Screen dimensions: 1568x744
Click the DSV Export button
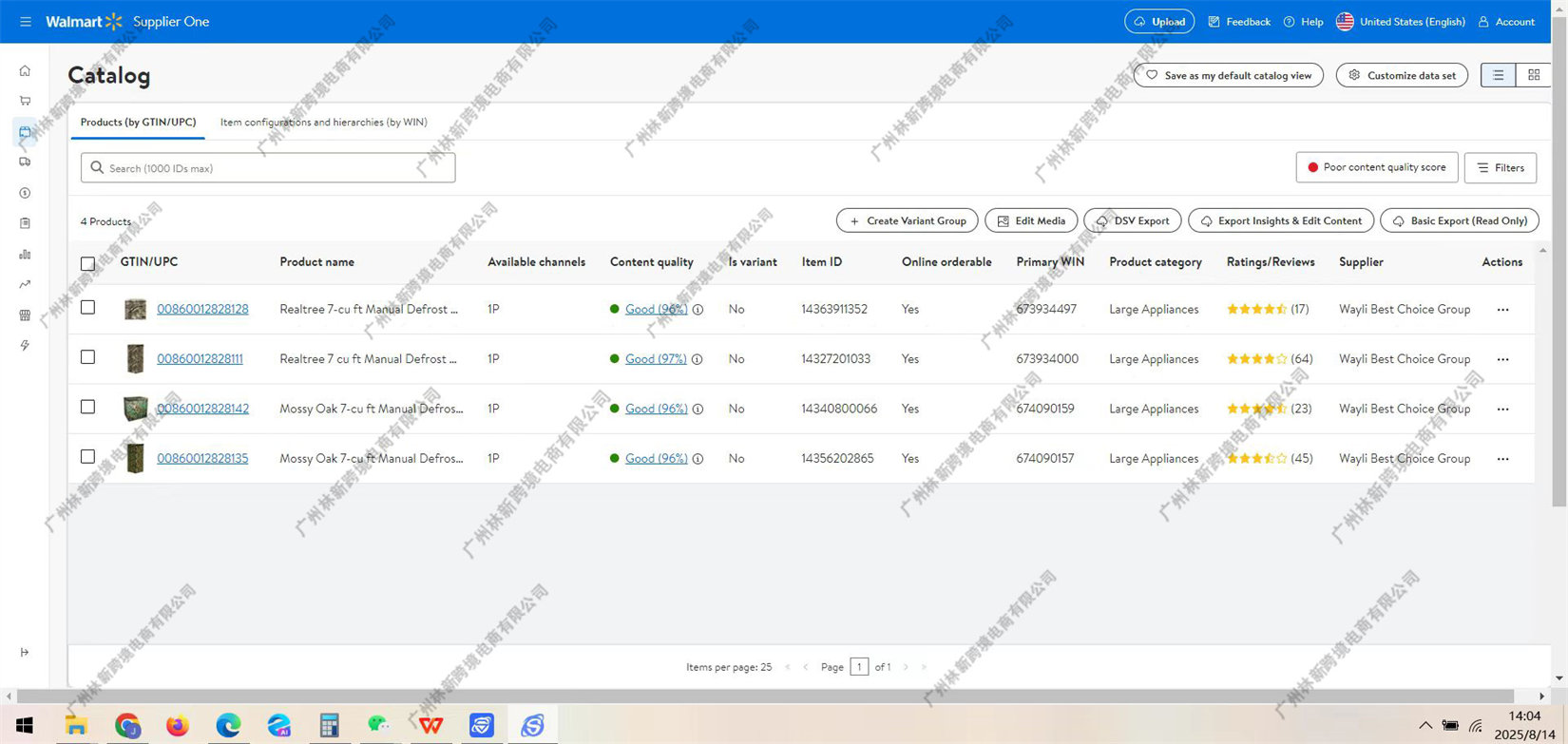(x=1133, y=220)
